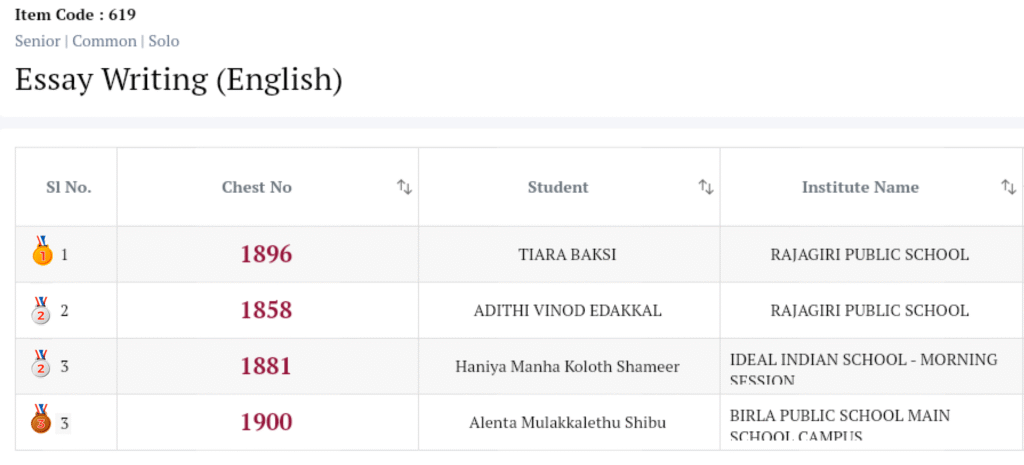Image resolution: width=1024 pixels, height=465 pixels.
Task: Click the gold medal icon in row 1
Action: click(x=41, y=252)
